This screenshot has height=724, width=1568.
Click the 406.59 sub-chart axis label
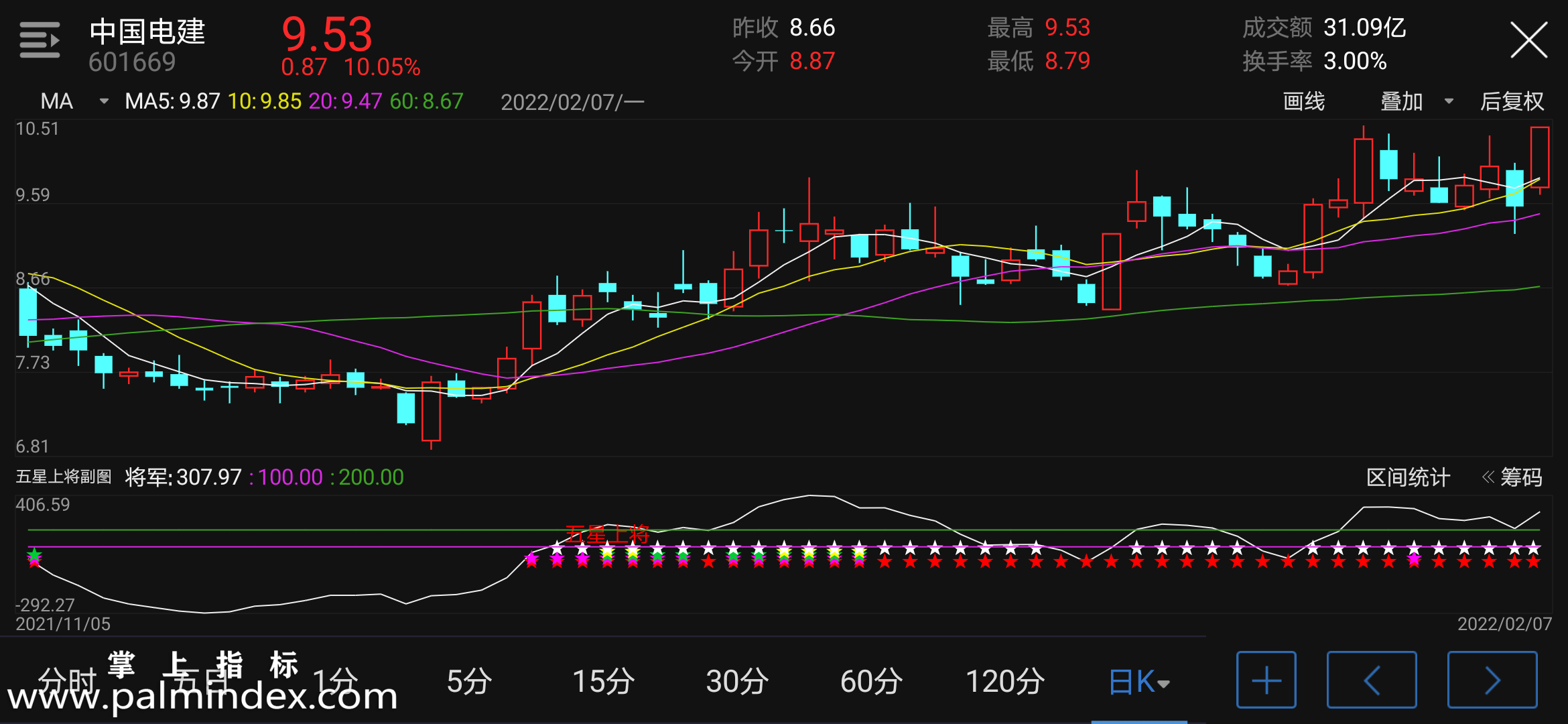coord(42,505)
